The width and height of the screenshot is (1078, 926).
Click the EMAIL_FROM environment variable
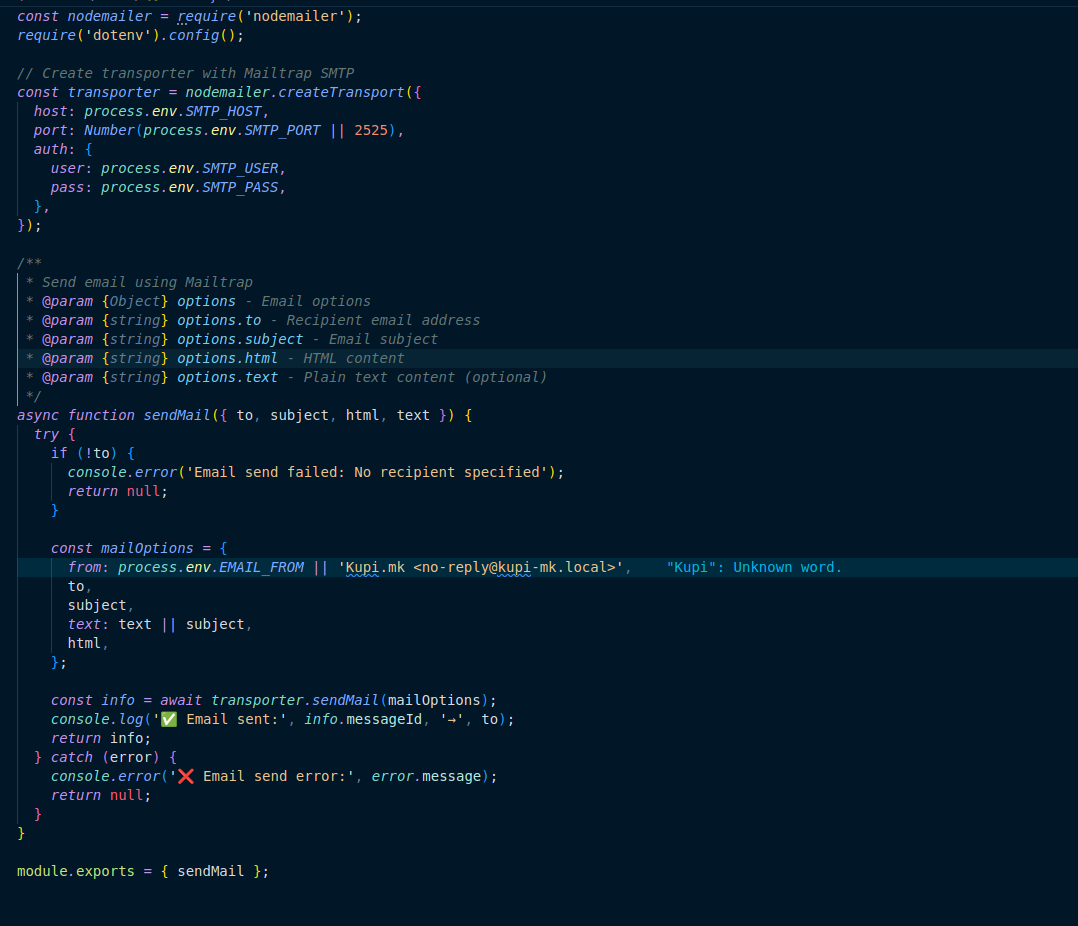click(261, 567)
